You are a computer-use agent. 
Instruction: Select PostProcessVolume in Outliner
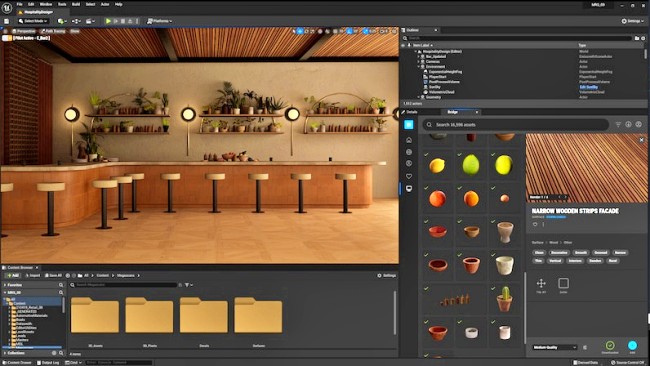[x=444, y=82]
